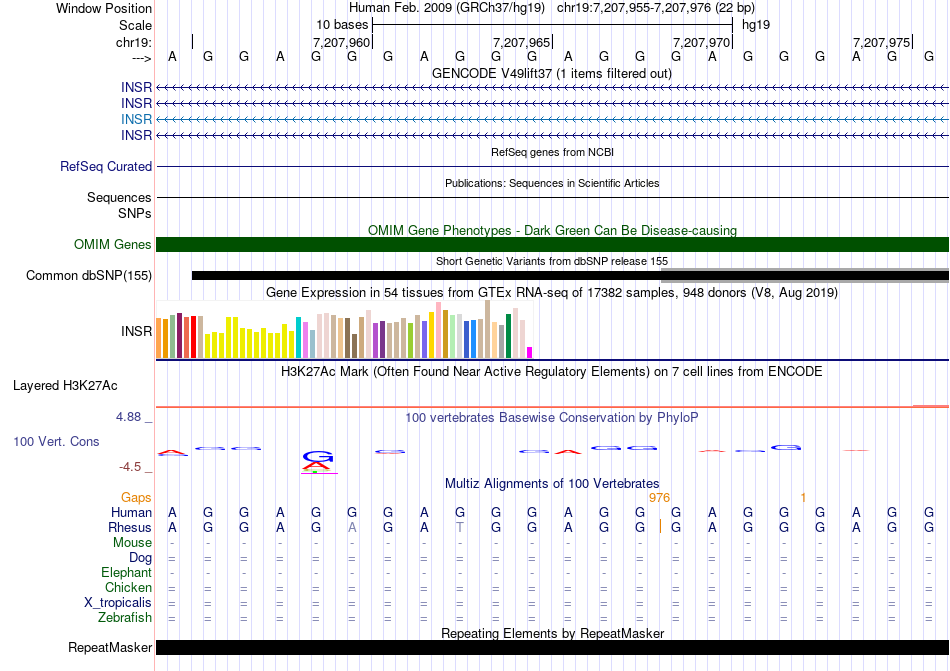Select the Zebrafish alignment row label
This screenshot has width=950, height=671.
point(125,618)
